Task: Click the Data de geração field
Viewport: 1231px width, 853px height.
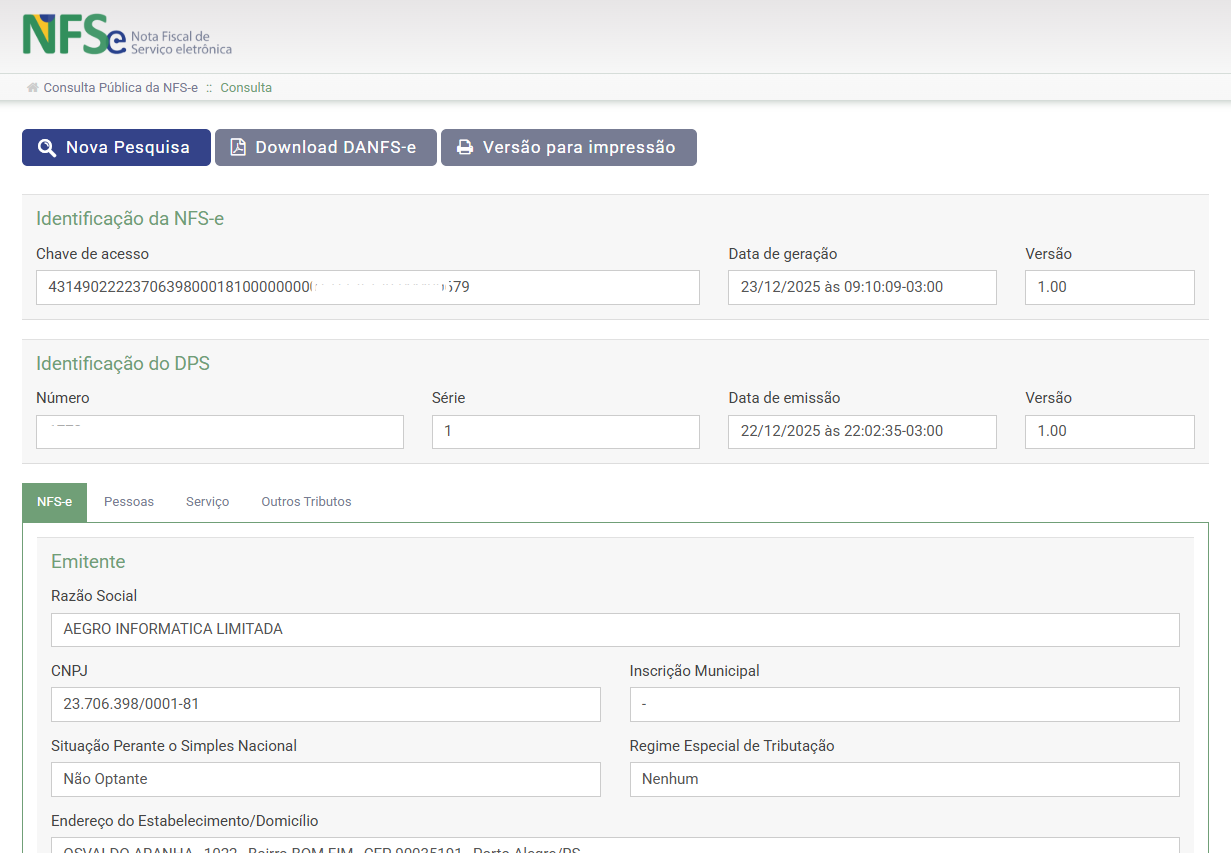Action: (861, 287)
